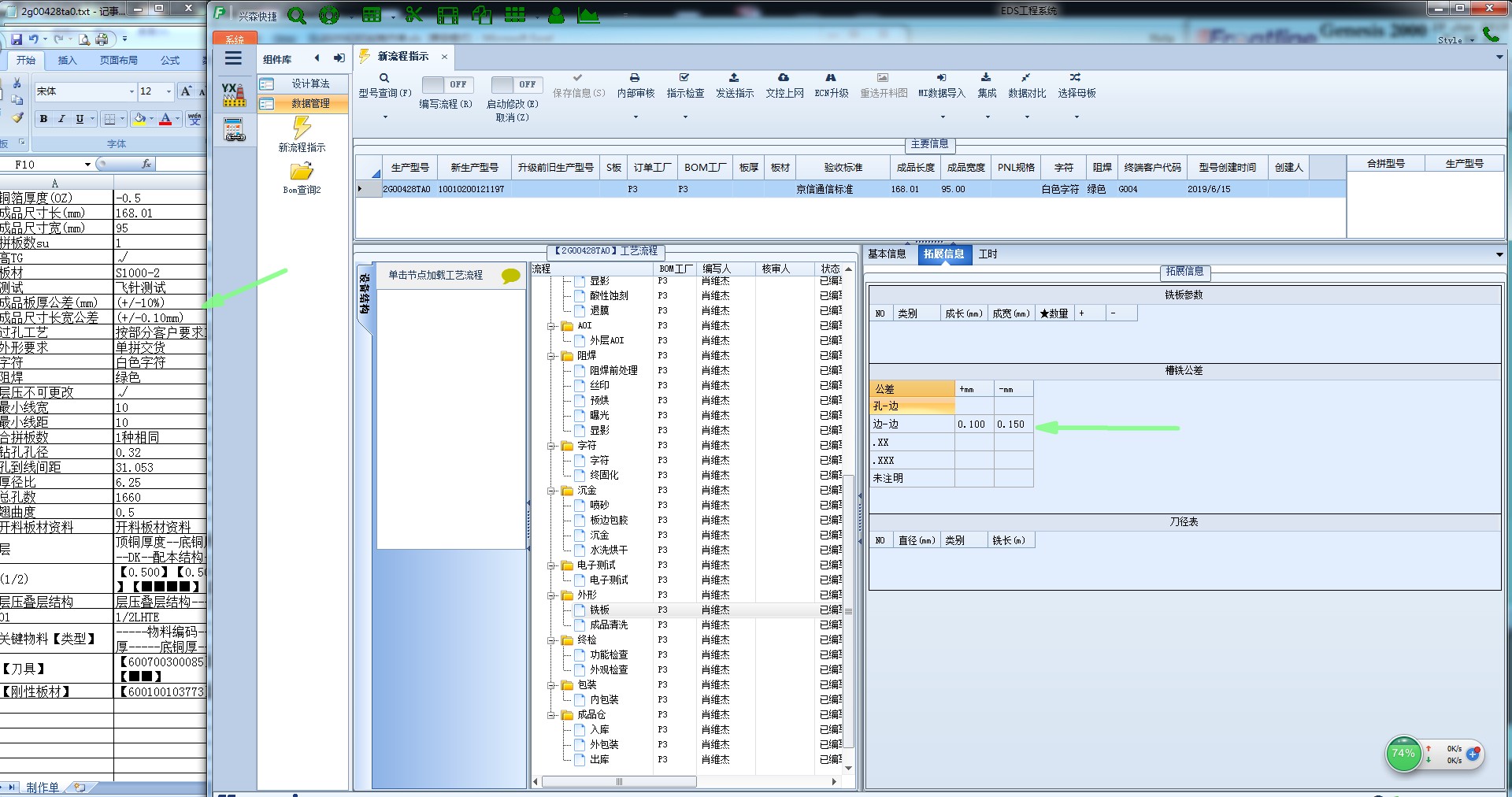1512x797 pixels.
Task: Open 新流程指示 lightning icon in component library
Action: point(302,127)
